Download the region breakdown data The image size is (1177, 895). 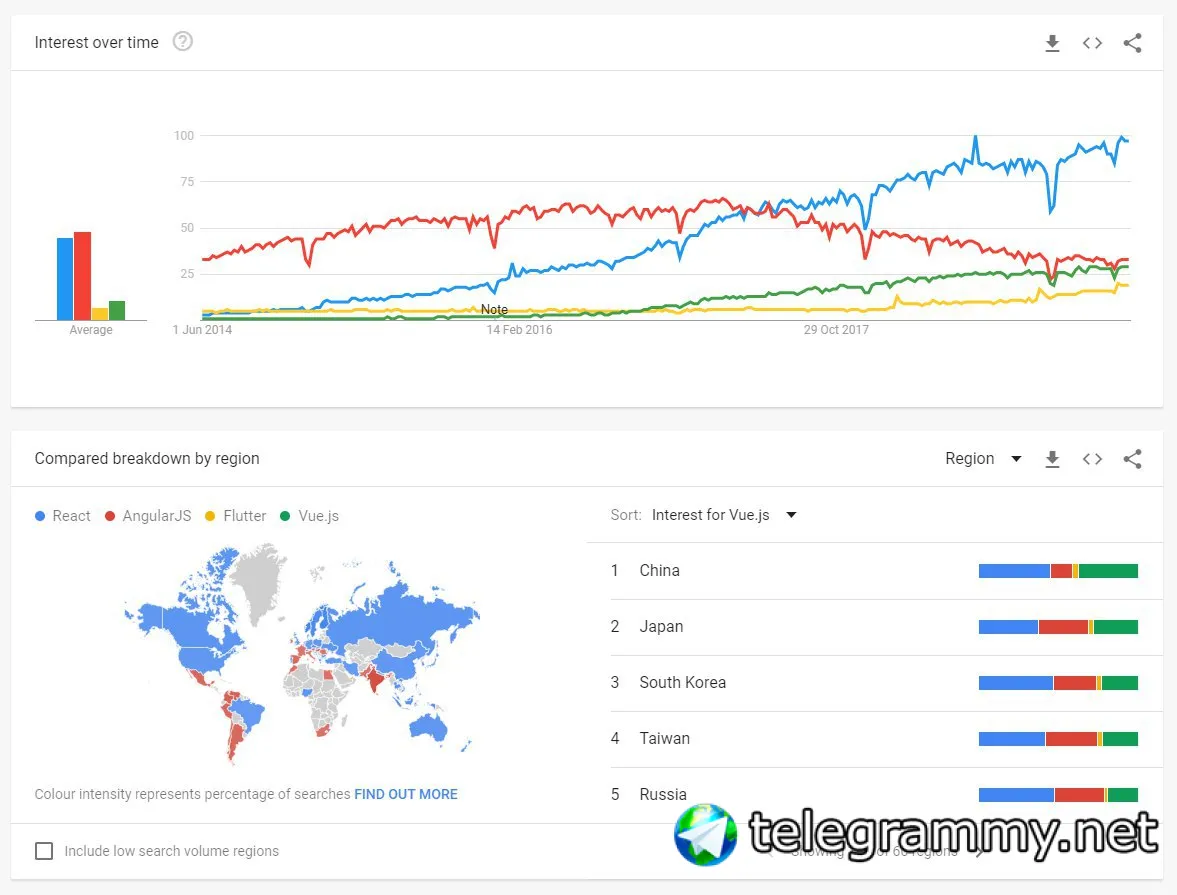pyautogui.click(x=1052, y=459)
